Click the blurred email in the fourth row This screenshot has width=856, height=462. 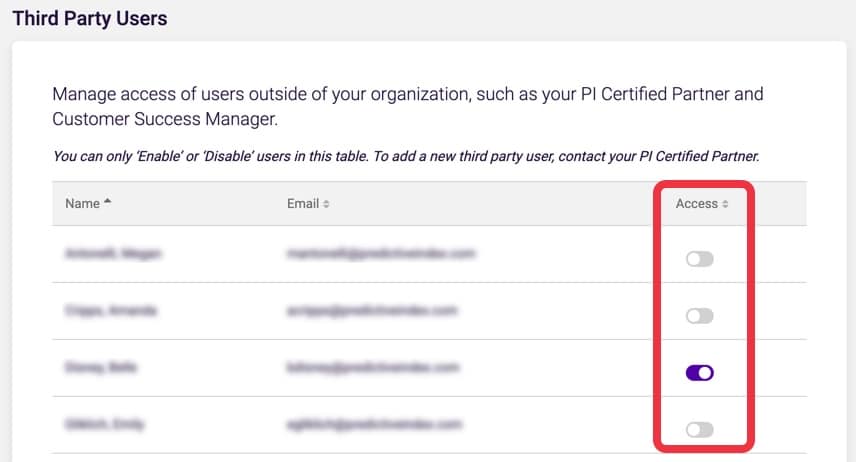pos(374,424)
